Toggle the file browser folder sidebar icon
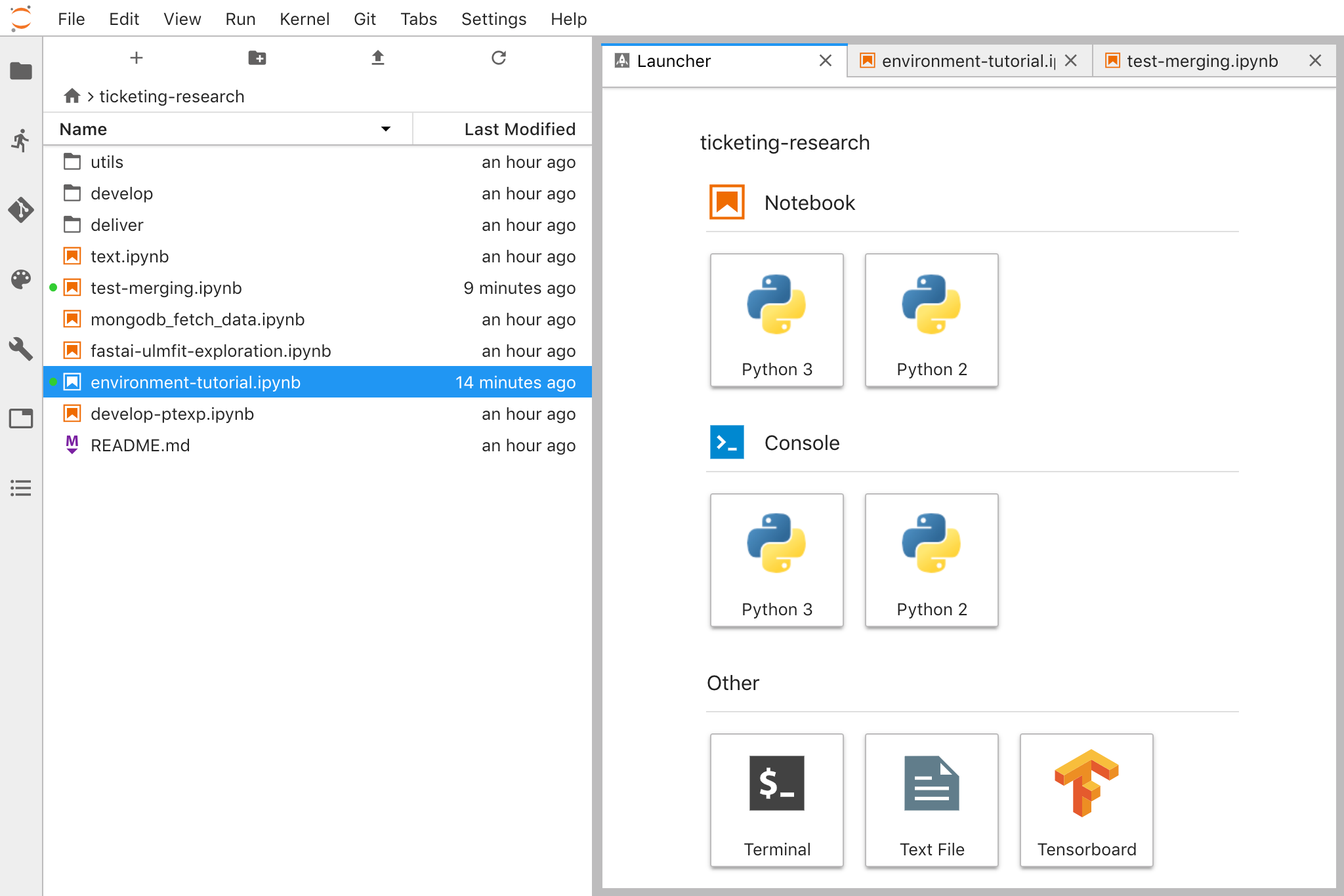The image size is (1344, 896). click(21, 71)
